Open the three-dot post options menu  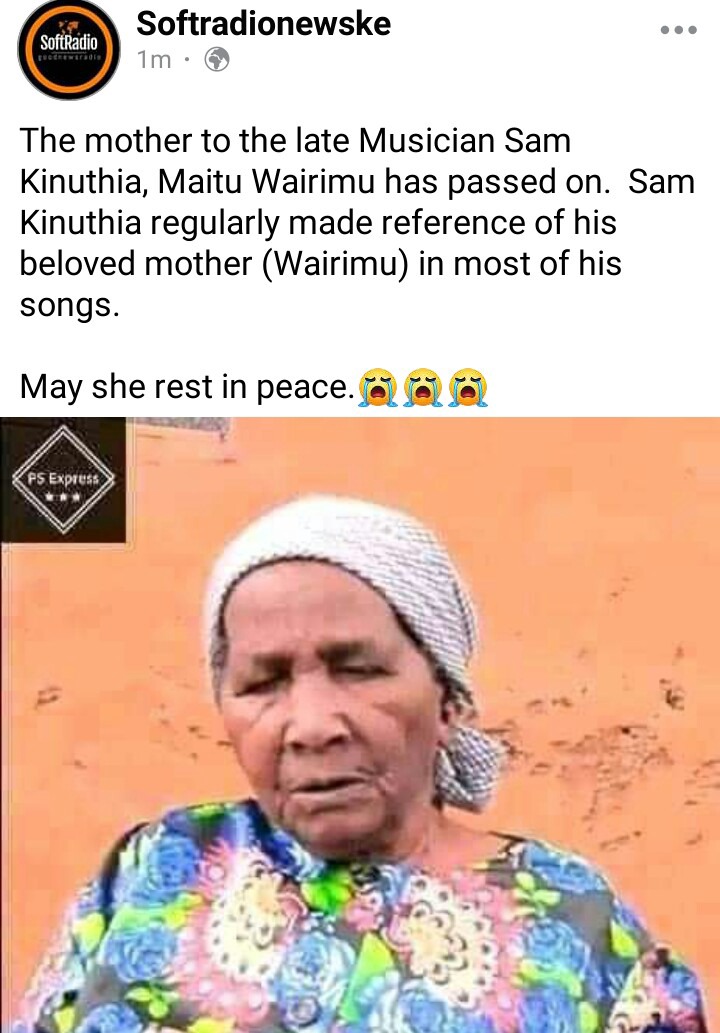coord(678,30)
